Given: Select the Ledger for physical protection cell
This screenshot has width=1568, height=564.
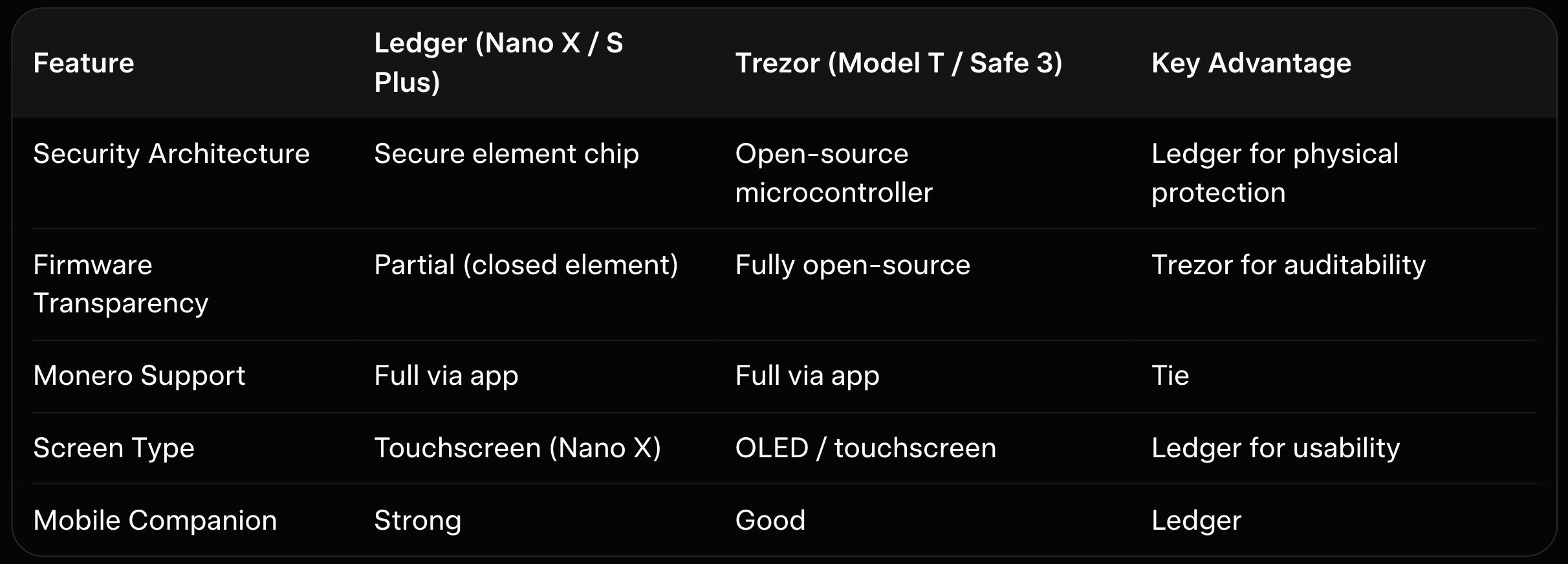Looking at the screenshot, I should click(x=1274, y=173).
